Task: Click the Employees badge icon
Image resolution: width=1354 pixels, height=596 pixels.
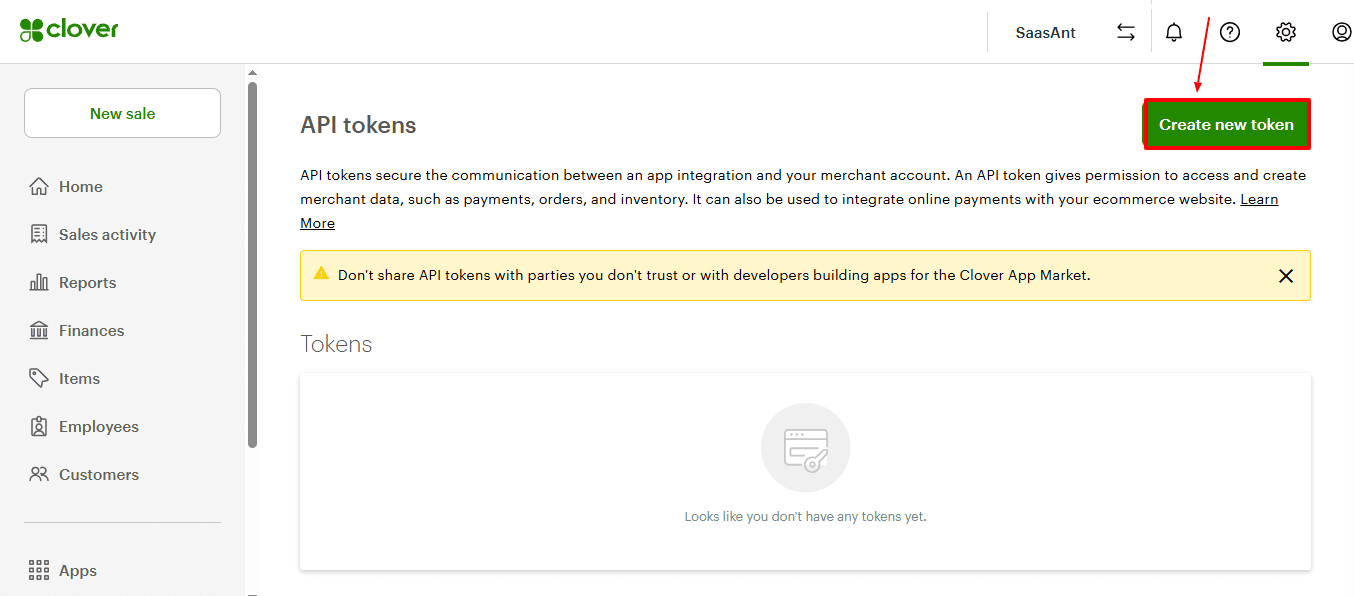Action: 39,426
